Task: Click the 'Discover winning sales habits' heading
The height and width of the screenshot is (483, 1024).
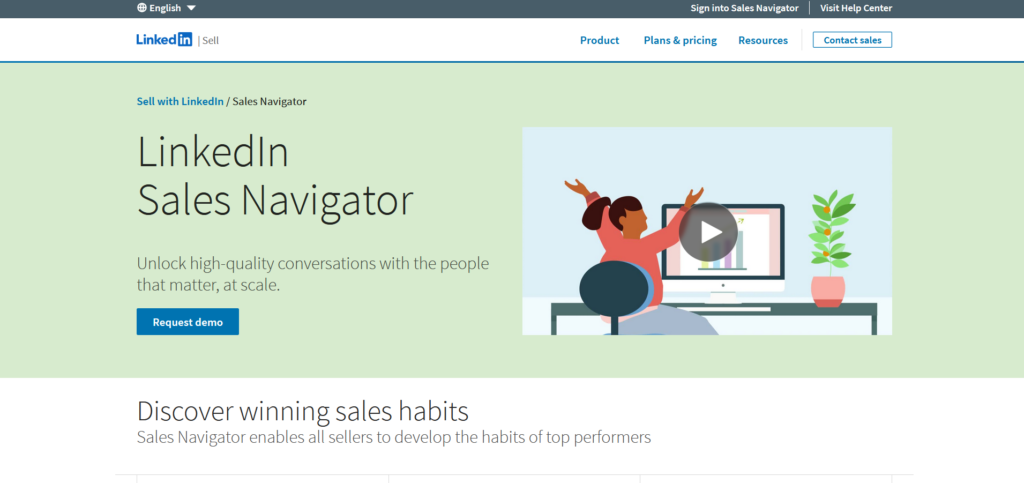Action: (302, 411)
